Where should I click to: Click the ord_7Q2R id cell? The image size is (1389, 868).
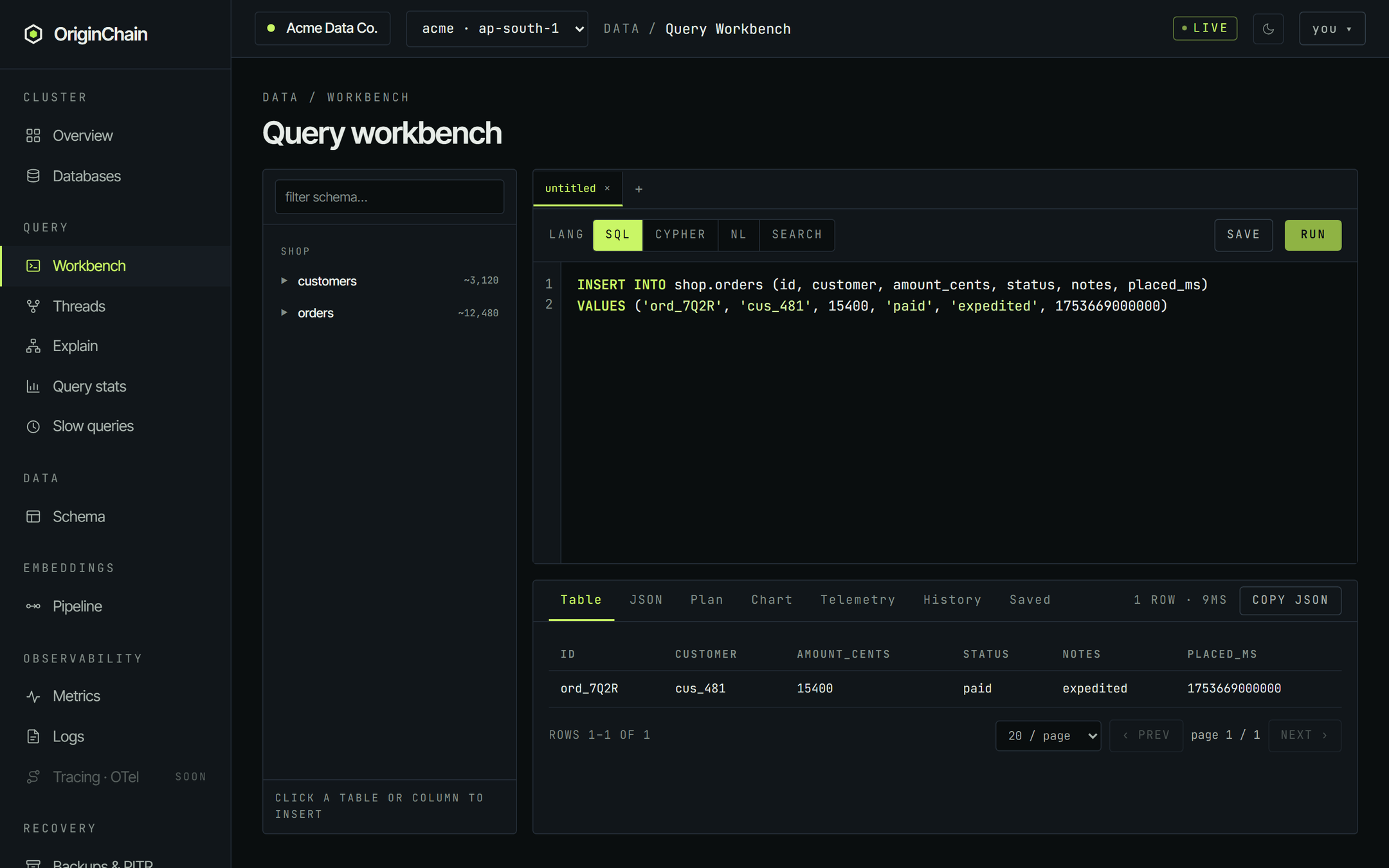589,689
